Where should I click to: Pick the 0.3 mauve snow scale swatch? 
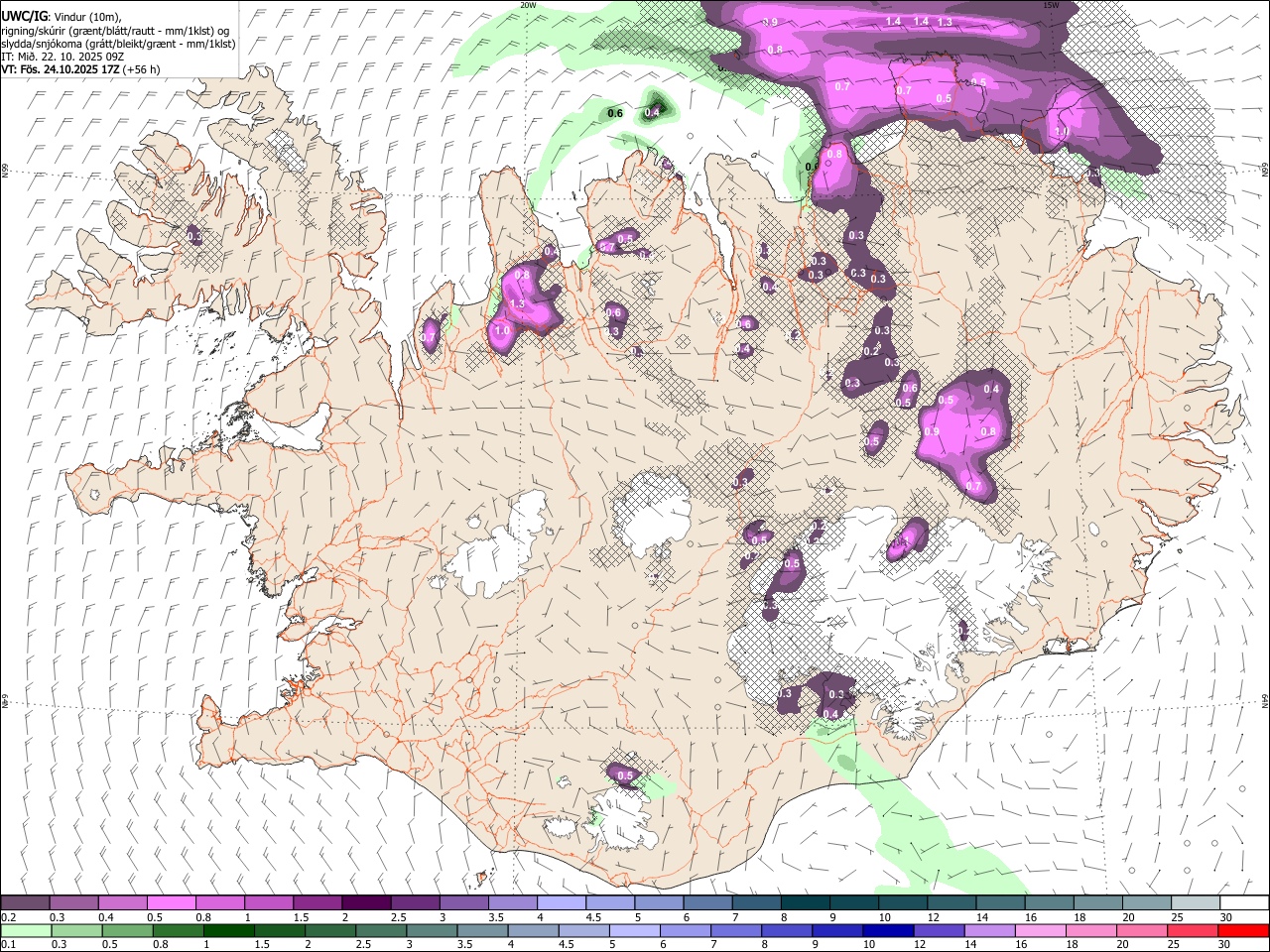click(73, 903)
